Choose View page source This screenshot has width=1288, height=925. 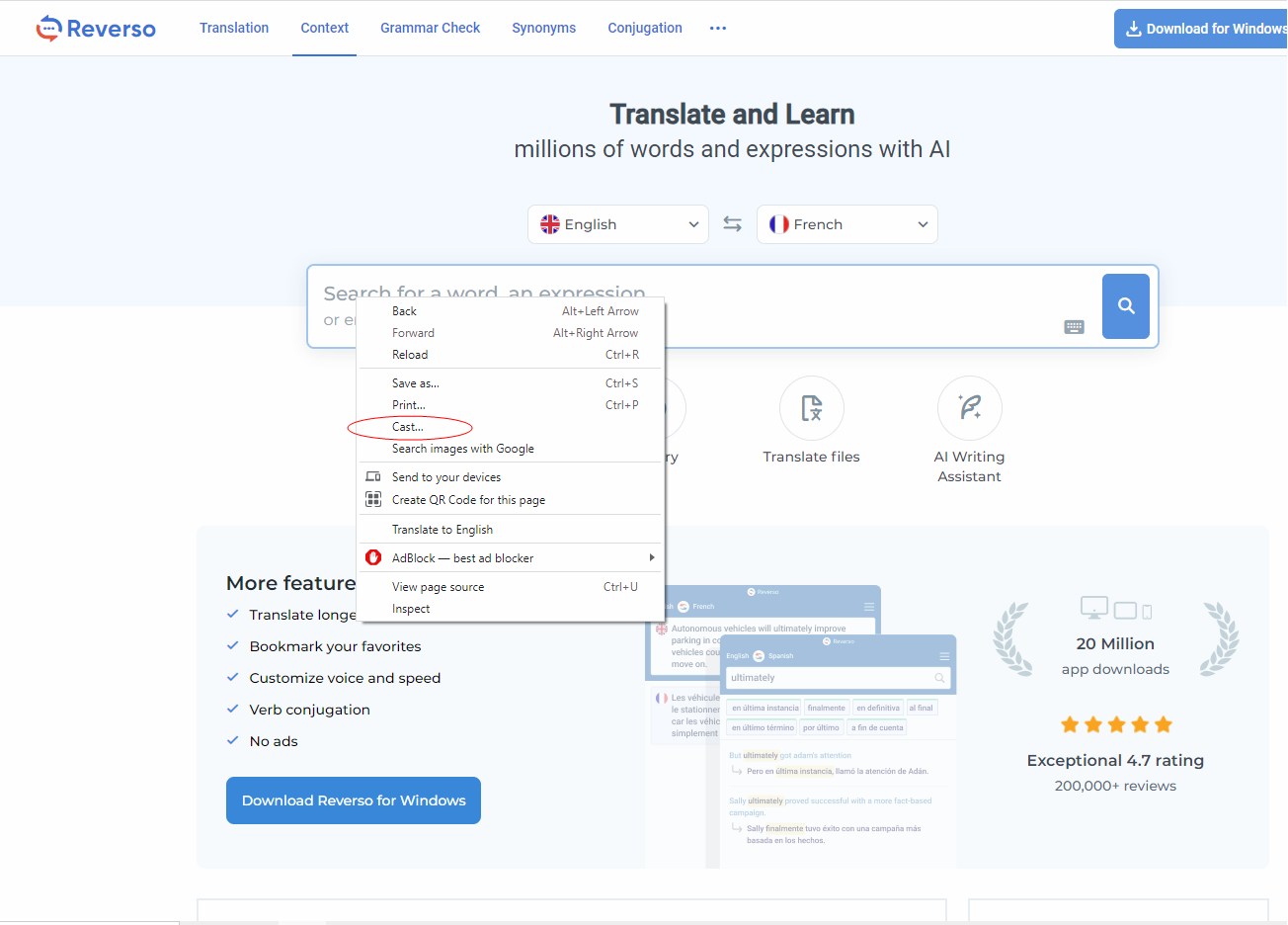pos(512,587)
